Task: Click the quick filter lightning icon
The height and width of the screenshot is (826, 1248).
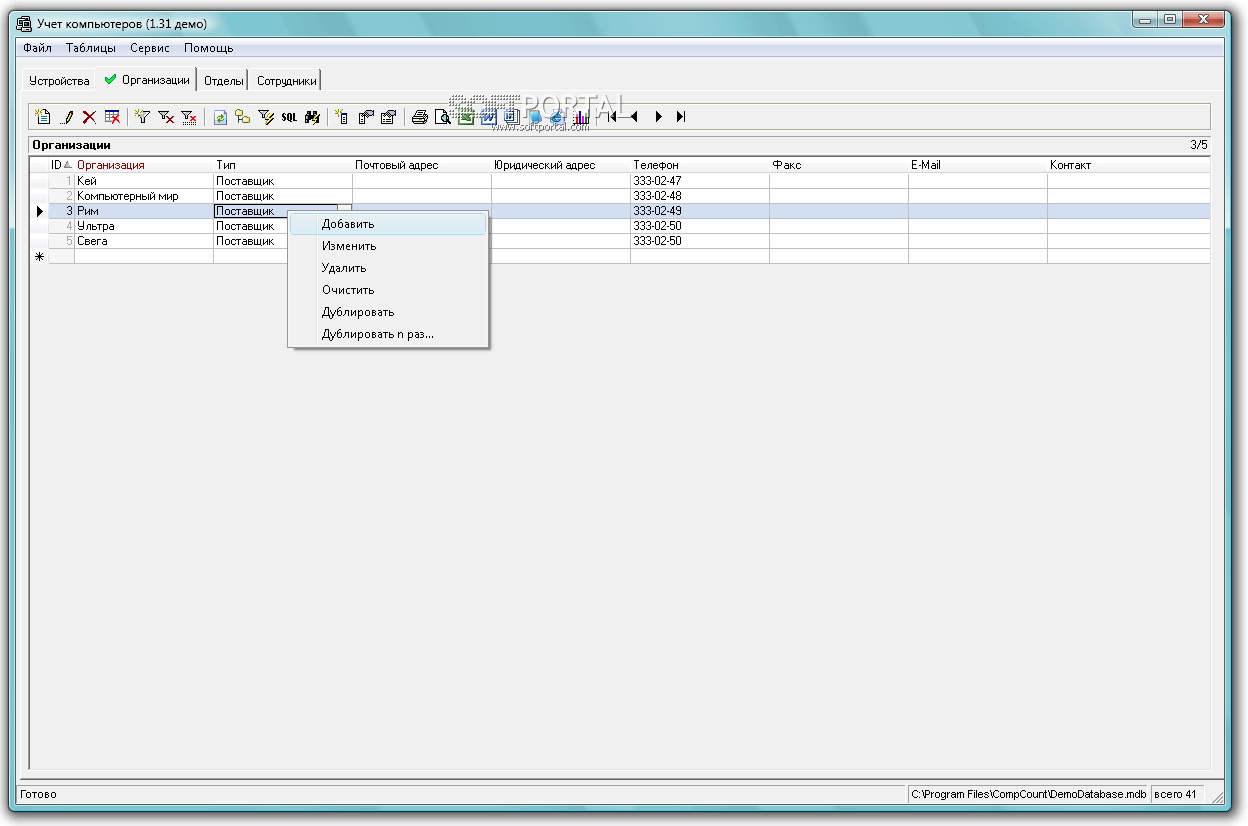Action: point(266,117)
